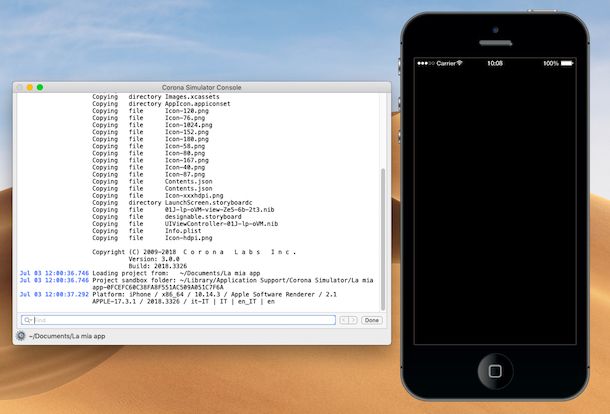Click the home button on iPhone simulator
This screenshot has height=414, width=610.
495,371
